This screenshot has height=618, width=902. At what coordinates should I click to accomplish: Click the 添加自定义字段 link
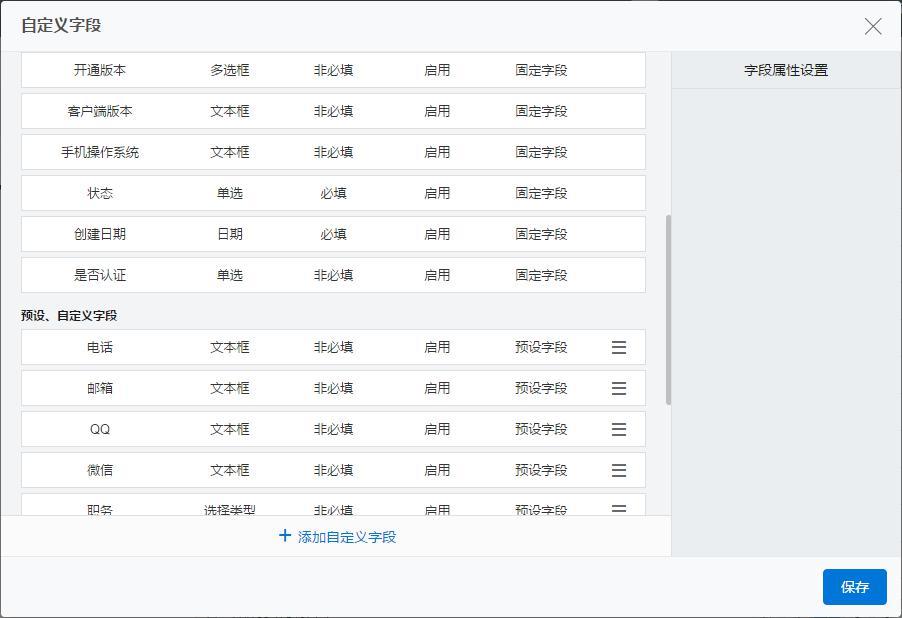[346, 537]
